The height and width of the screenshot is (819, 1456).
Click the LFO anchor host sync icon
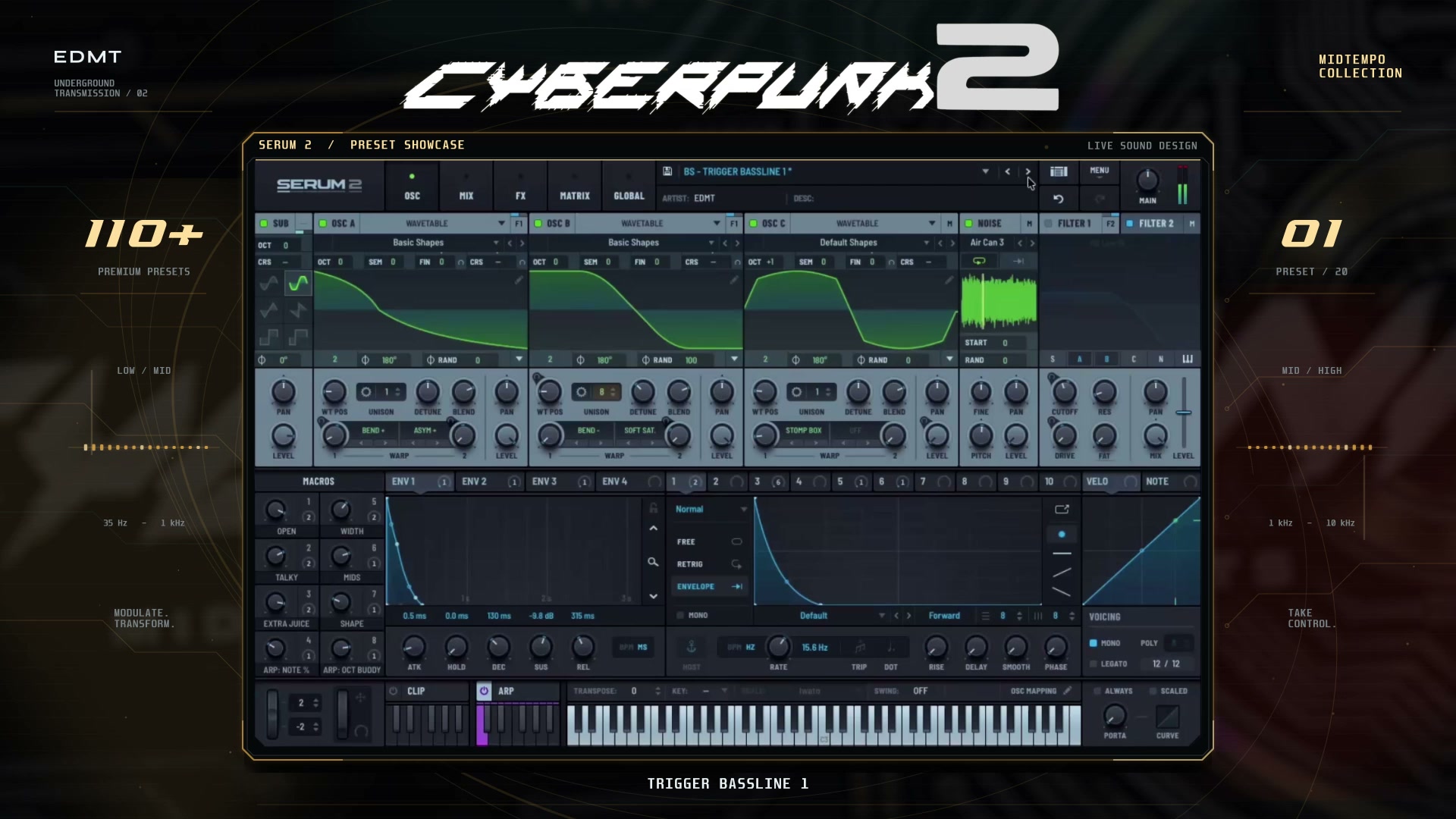[691, 647]
